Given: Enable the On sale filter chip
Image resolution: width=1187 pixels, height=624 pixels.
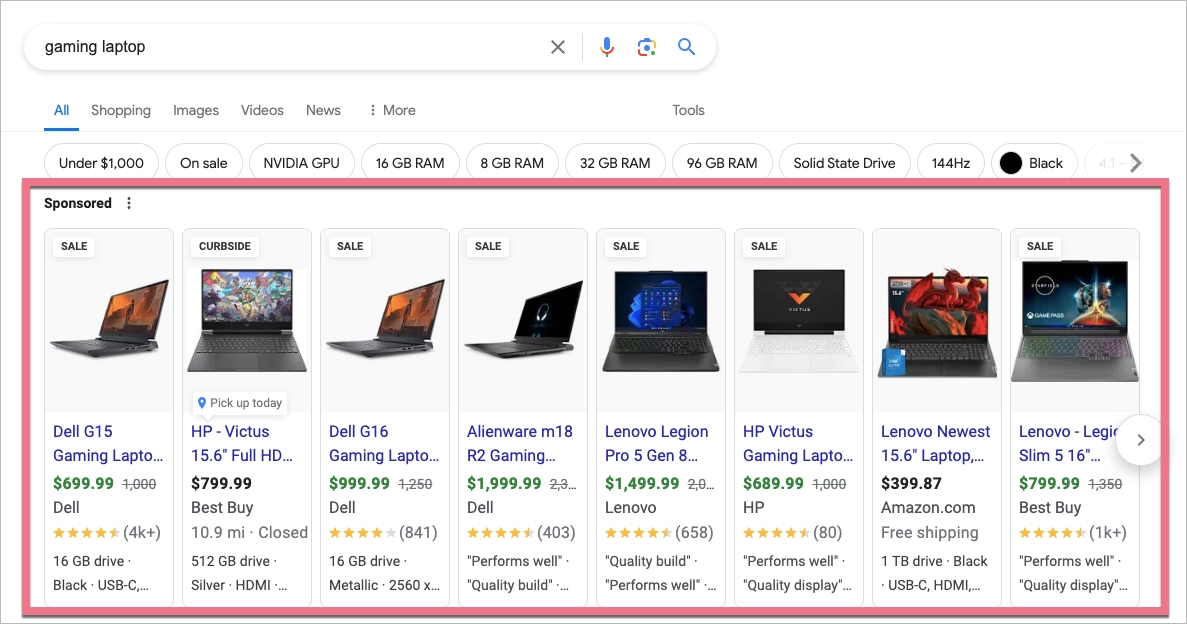Looking at the screenshot, I should click(x=203, y=163).
